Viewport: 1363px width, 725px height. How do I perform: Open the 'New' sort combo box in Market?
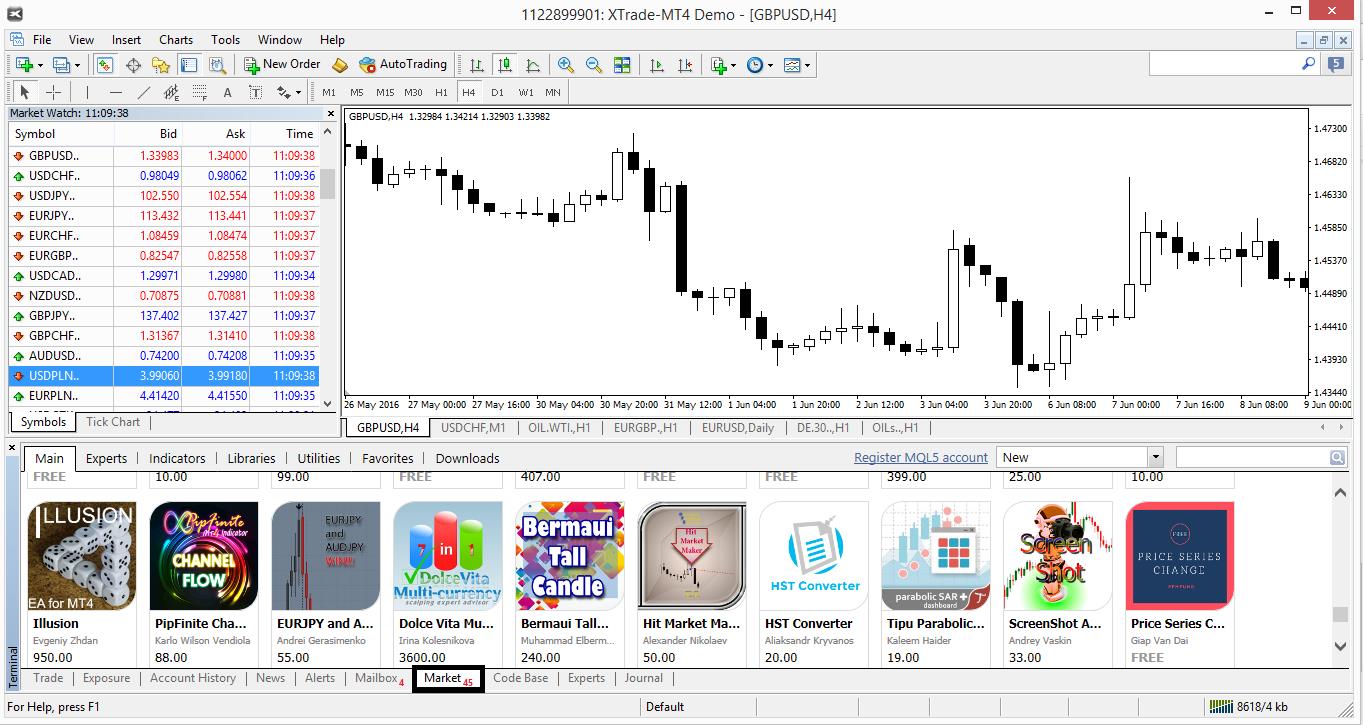click(x=1155, y=457)
